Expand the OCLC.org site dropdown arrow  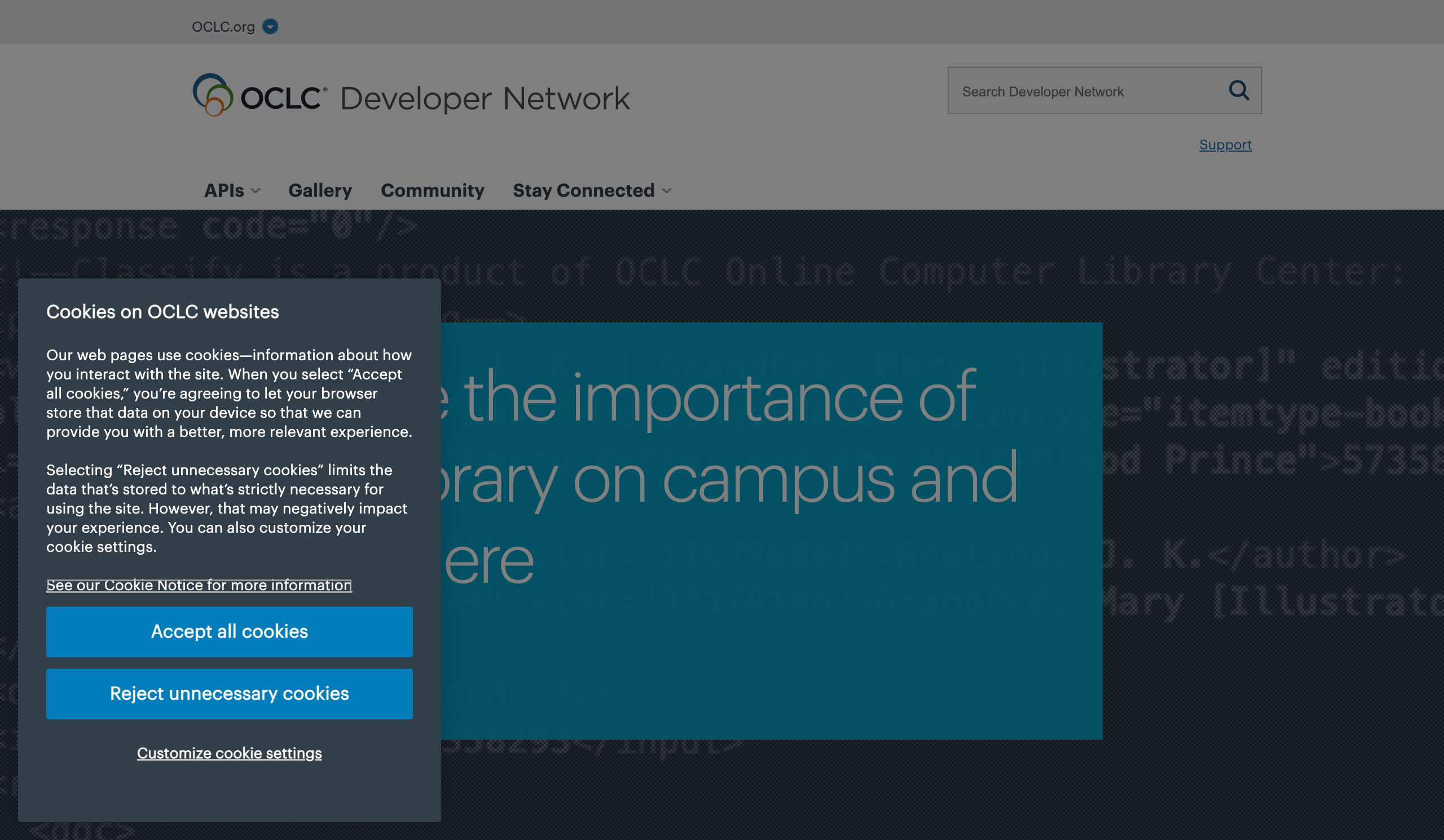(x=270, y=26)
